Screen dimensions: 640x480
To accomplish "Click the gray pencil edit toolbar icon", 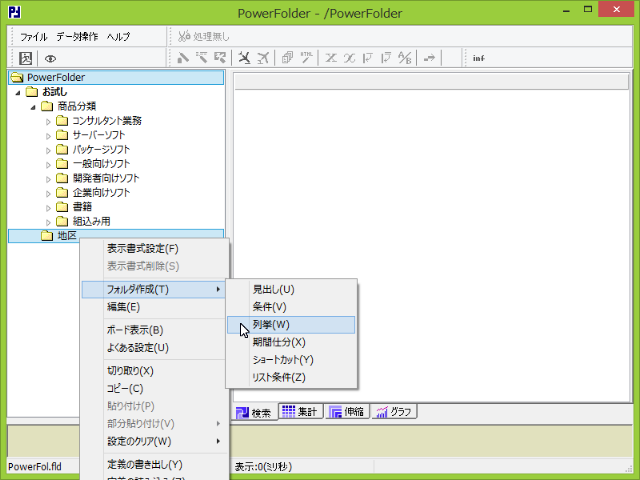I will tap(183, 58).
